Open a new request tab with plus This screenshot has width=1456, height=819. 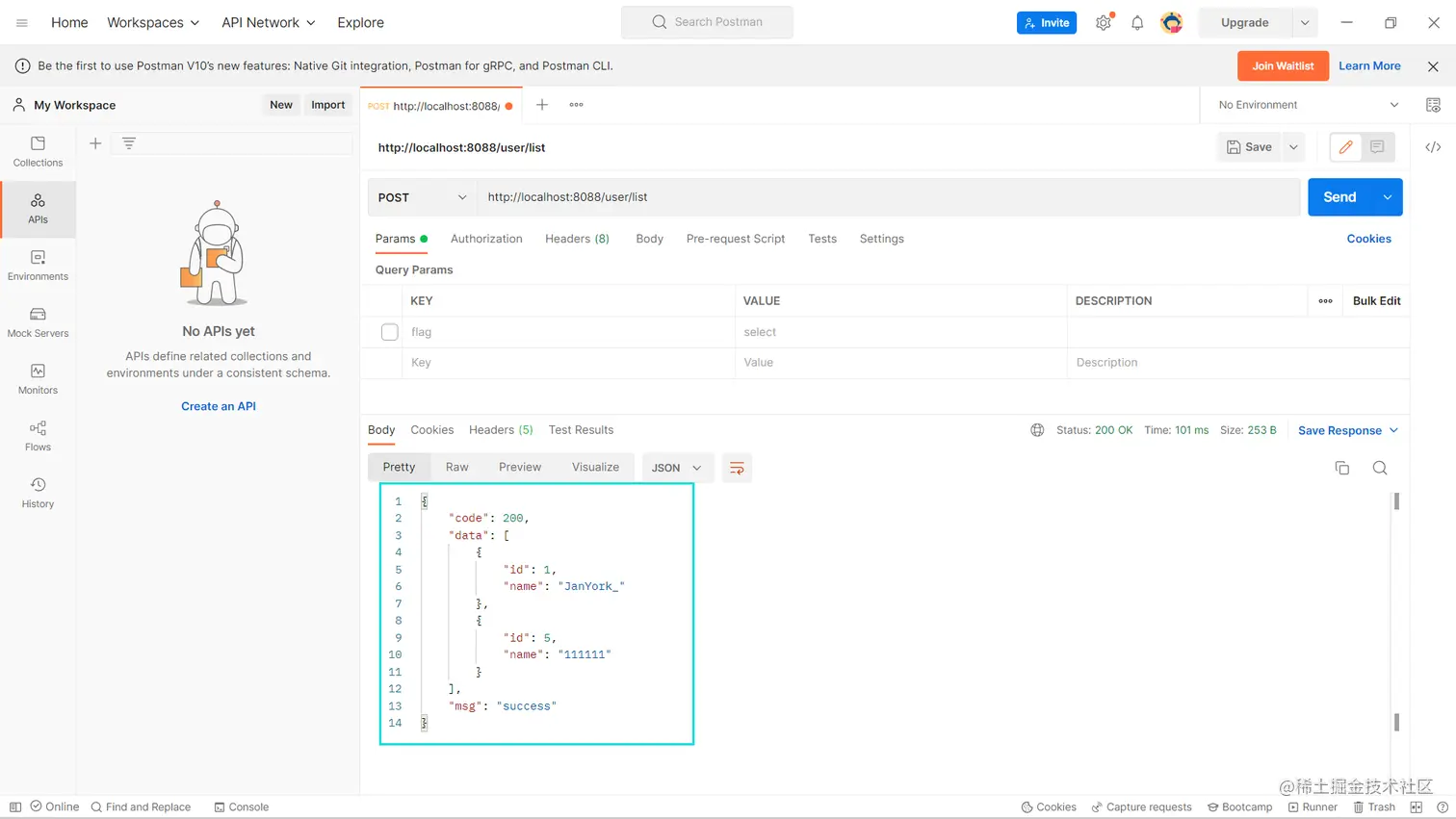point(542,105)
